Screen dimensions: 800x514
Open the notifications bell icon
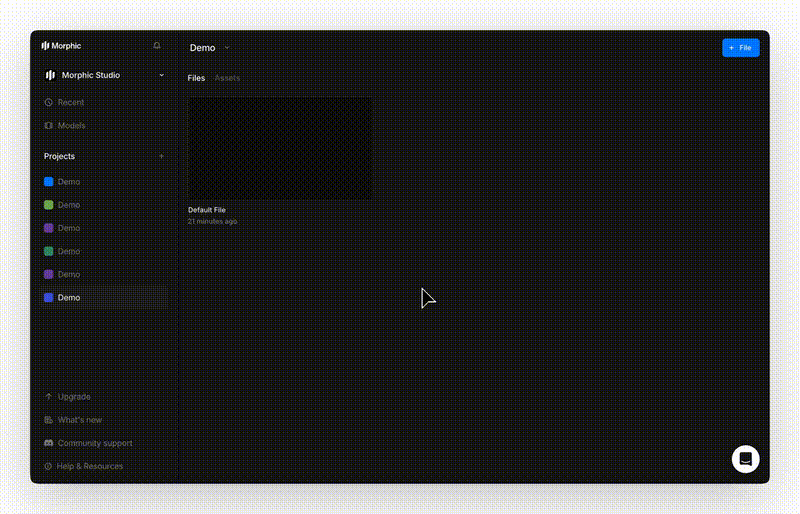click(x=157, y=46)
